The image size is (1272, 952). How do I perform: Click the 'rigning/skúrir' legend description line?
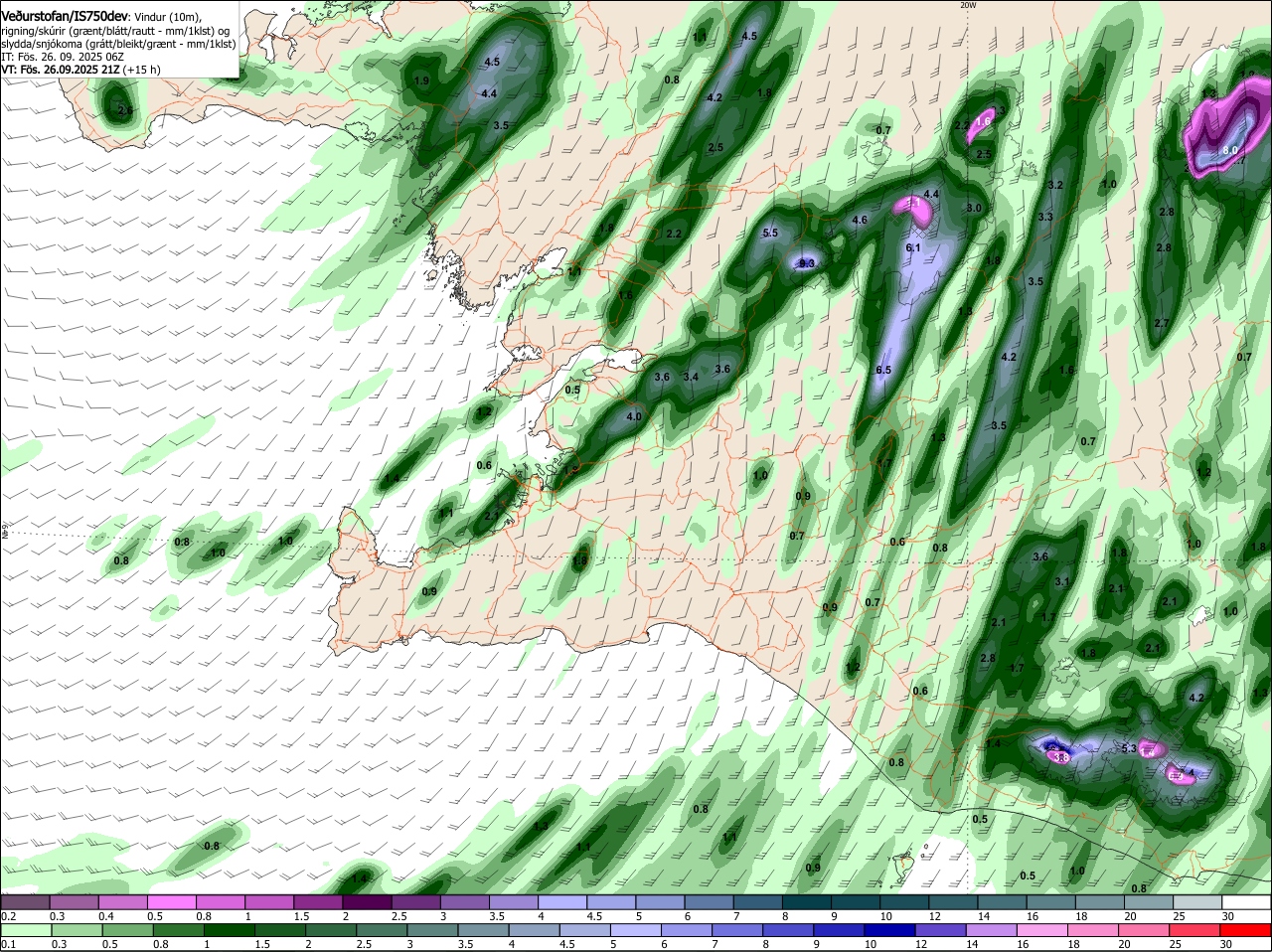click(x=115, y=31)
